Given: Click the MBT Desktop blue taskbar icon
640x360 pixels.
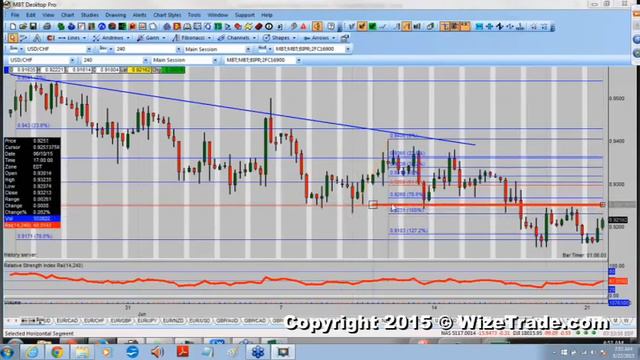Looking at the screenshot, I should (258, 351).
